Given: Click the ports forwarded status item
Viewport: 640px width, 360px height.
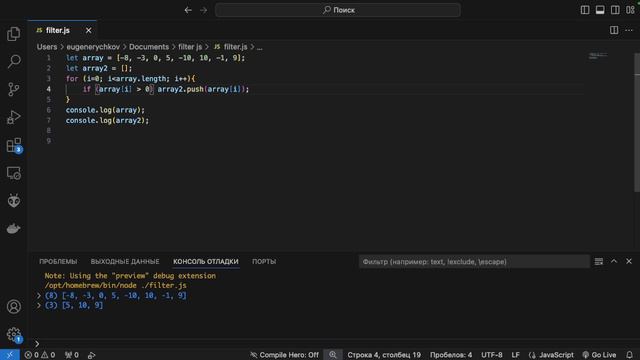Looking at the screenshot, I should point(71,355).
